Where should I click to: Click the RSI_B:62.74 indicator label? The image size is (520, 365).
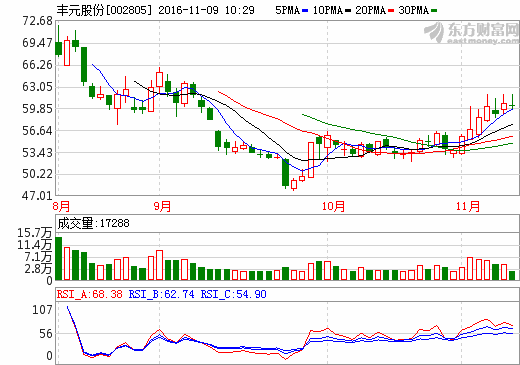(161, 294)
